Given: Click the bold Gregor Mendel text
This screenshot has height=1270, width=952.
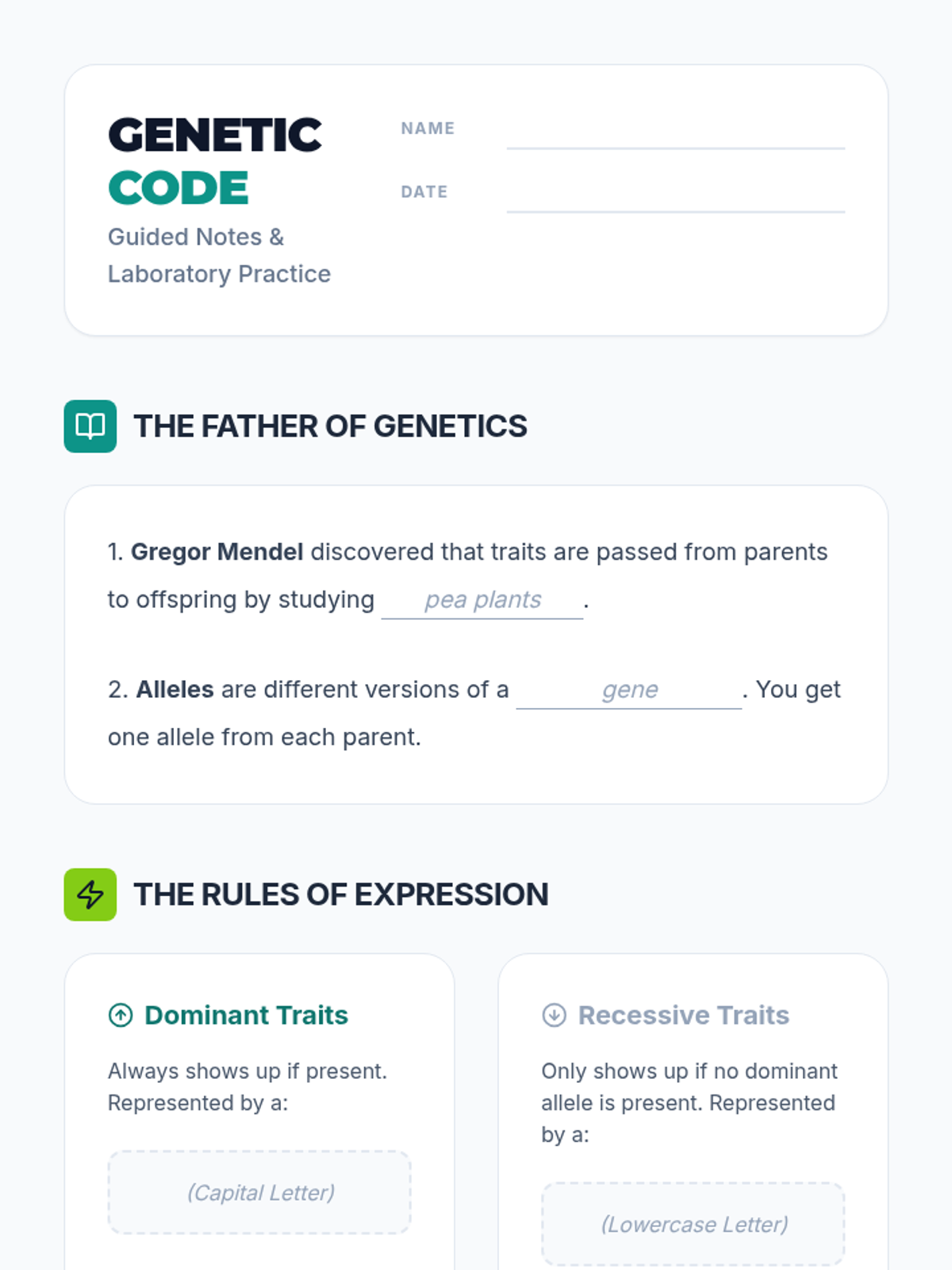Looking at the screenshot, I should (217, 552).
